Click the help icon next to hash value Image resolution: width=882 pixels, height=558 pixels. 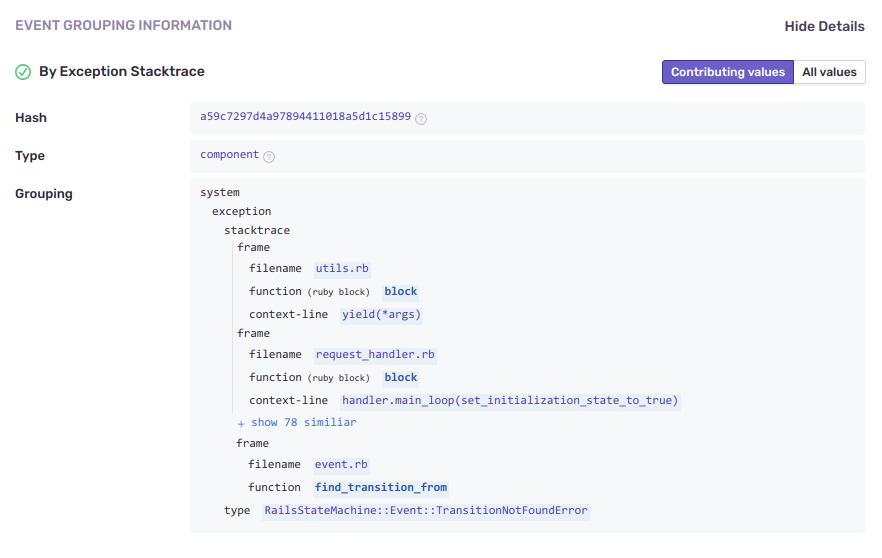point(421,118)
